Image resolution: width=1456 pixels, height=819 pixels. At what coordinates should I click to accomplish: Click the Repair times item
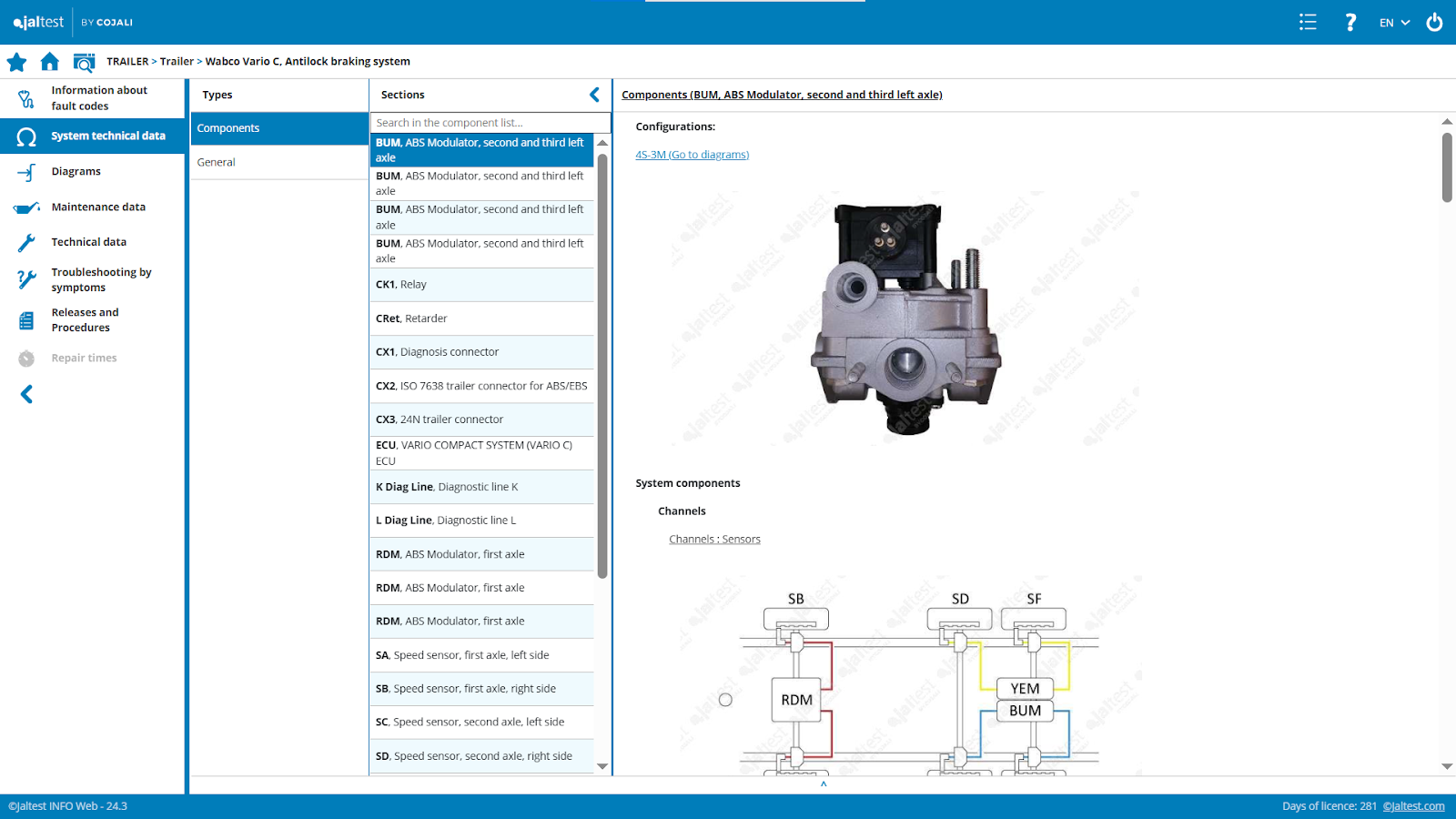pos(92,358)
